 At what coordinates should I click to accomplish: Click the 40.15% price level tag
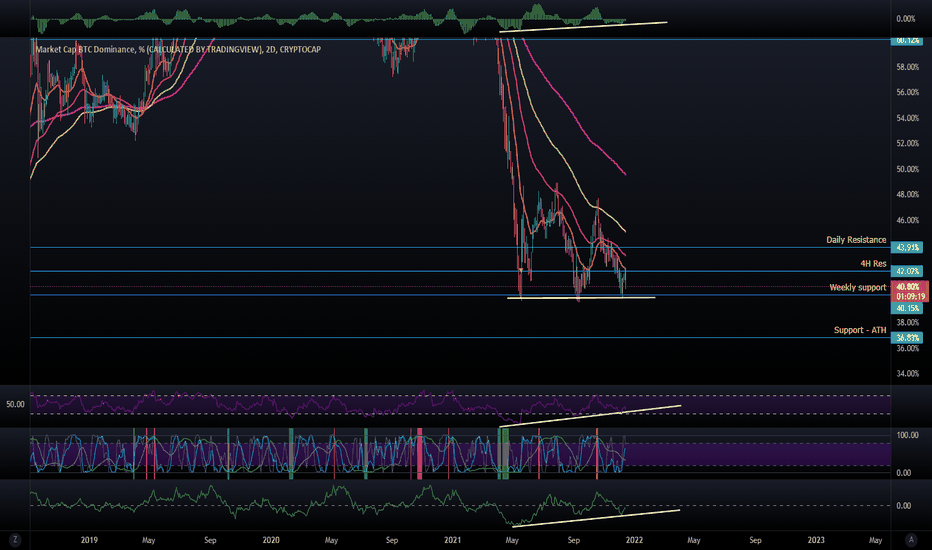(x=907, y=308)
